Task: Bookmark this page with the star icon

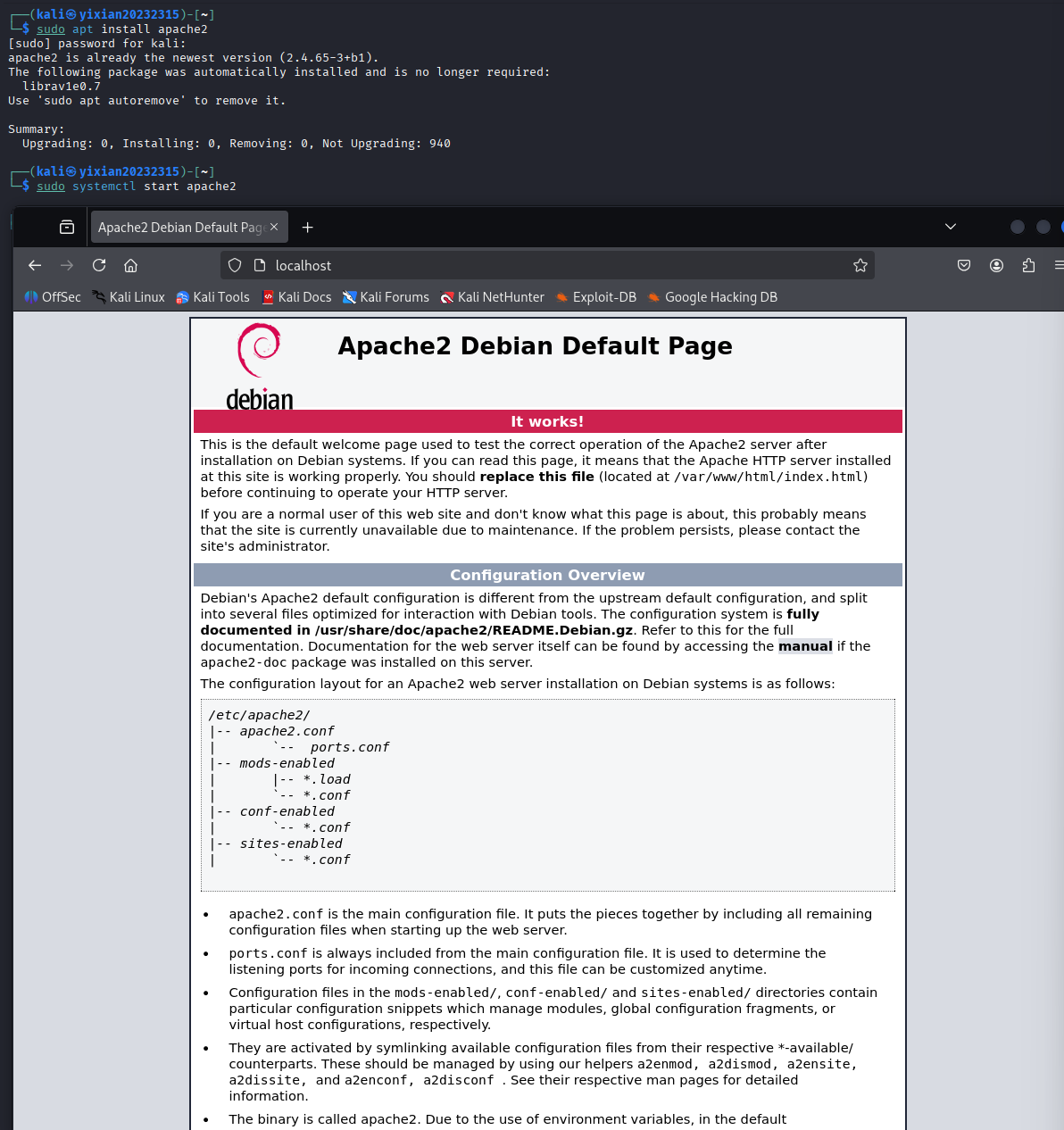Action: pyautogui.click(x=860, y=265)
